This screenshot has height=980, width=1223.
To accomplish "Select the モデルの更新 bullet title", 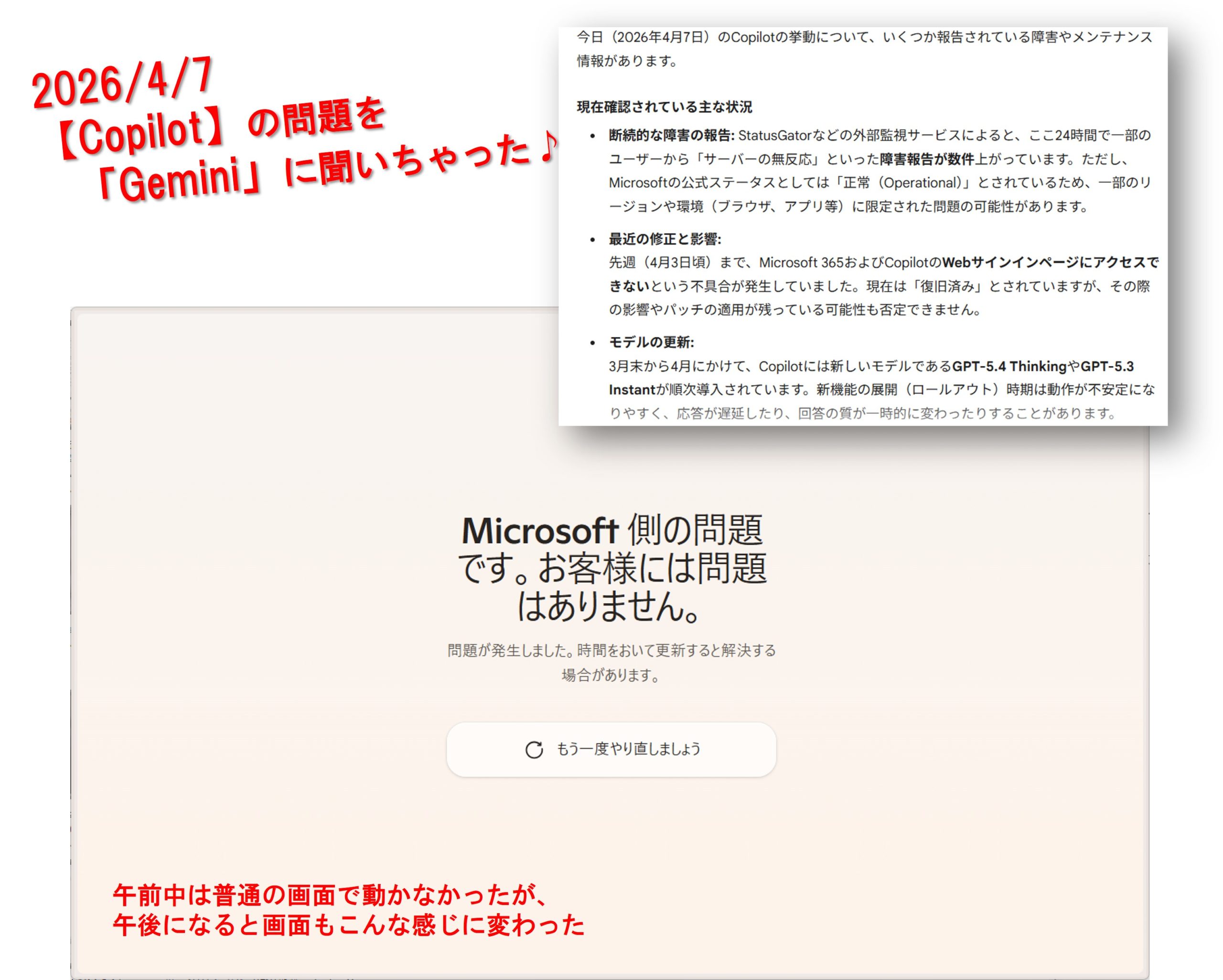I will [x=651, y=342].
